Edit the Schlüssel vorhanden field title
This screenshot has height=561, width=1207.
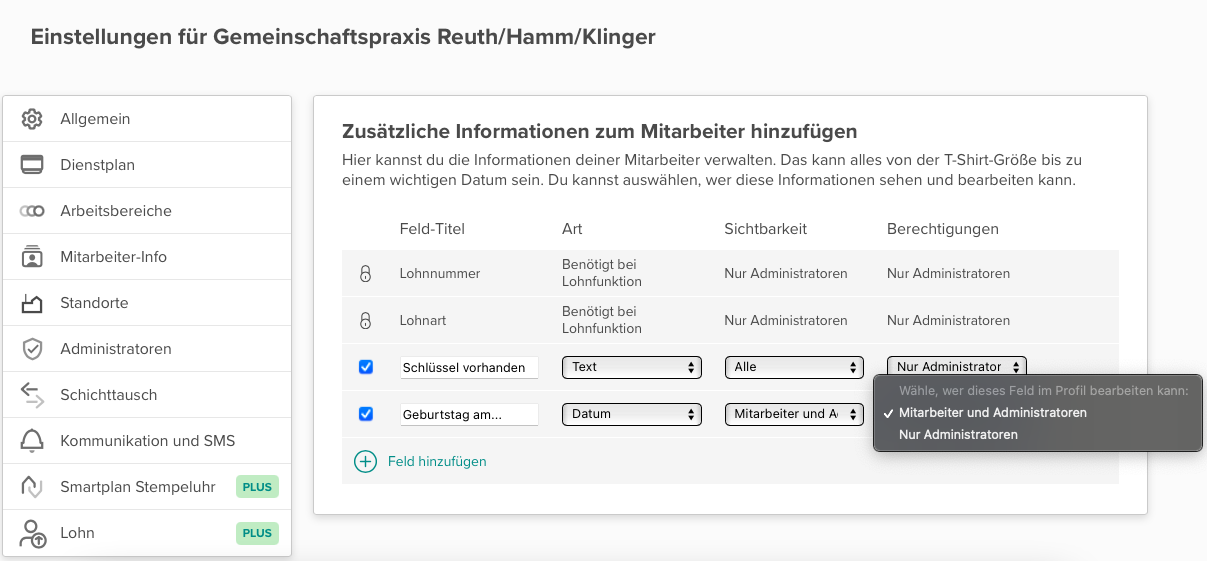(x=469, y=367)
